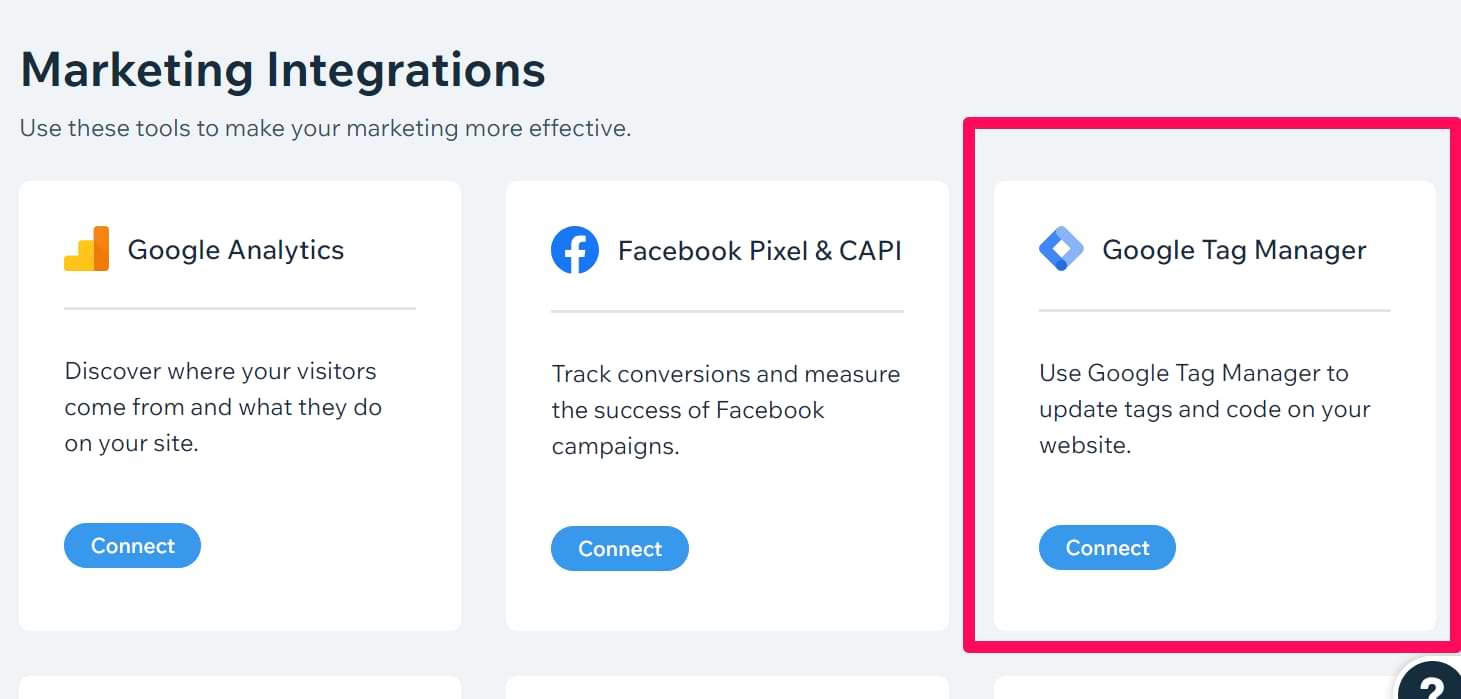Click the Discover where your visitors description
This screenshot has width=1461, height=699.
(223, 407)
